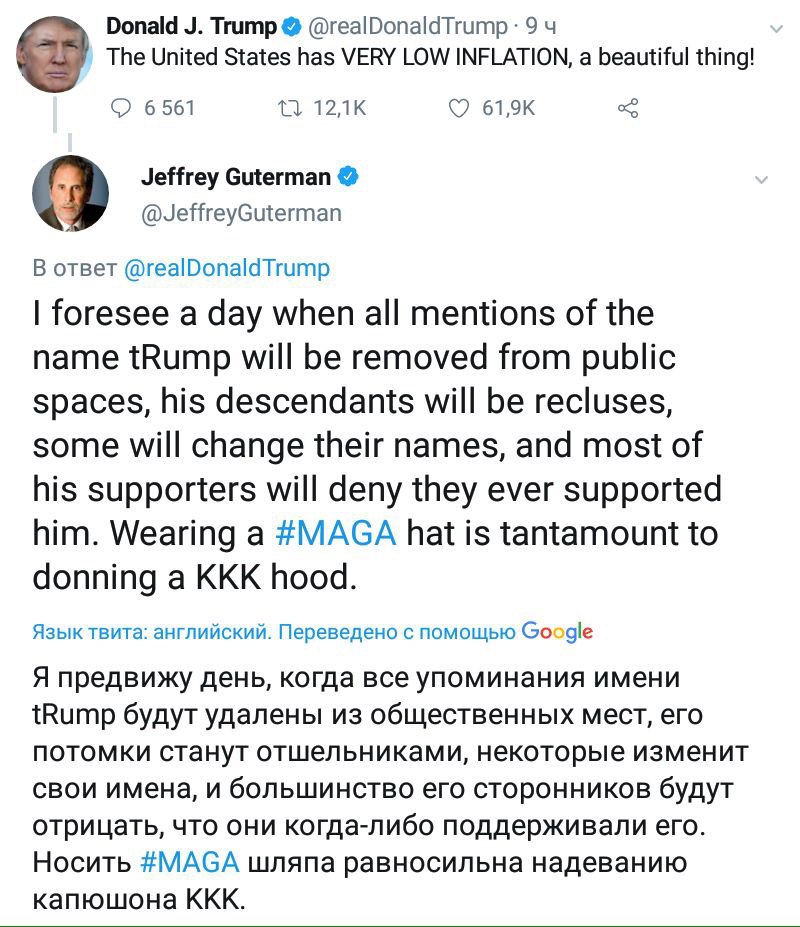Click the Google logo in translation notice

(558, 632)
